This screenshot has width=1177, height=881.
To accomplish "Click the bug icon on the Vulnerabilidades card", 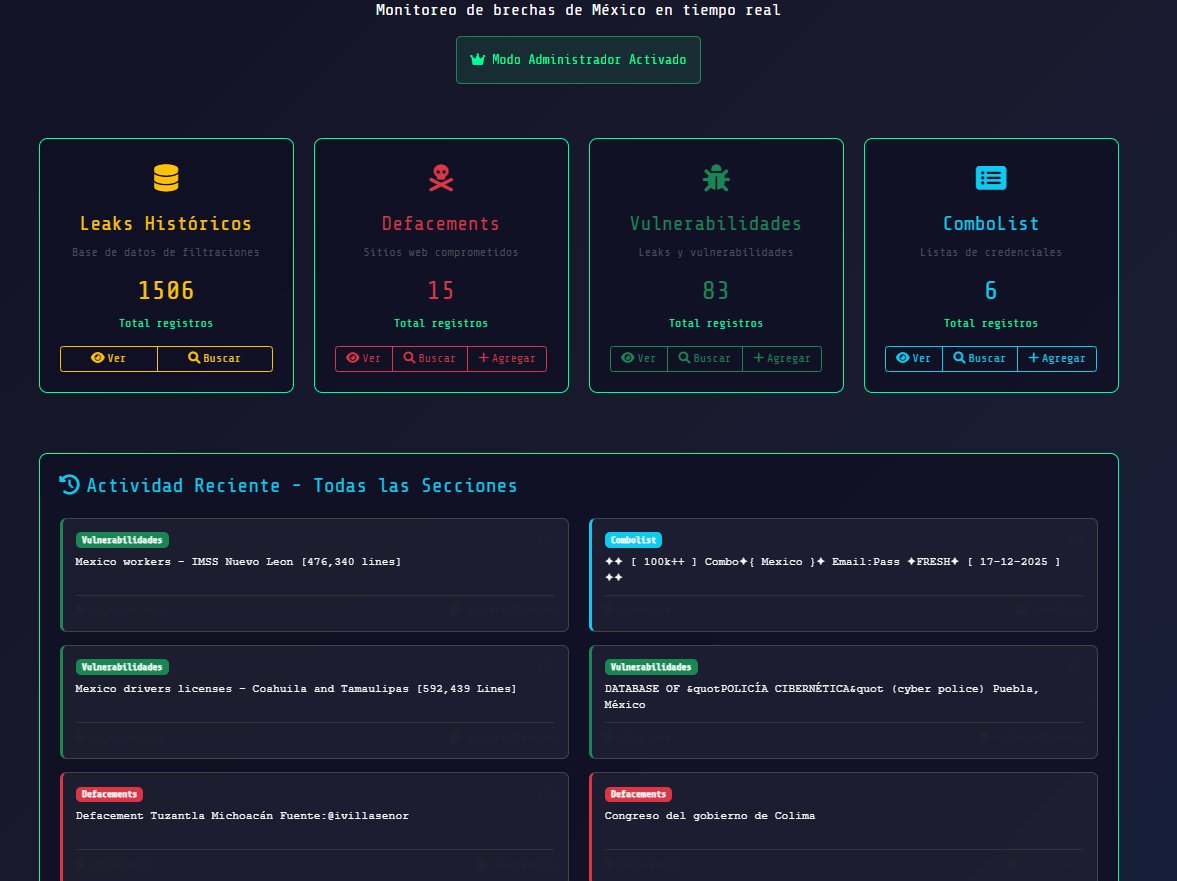I will [x=716, y=176].
